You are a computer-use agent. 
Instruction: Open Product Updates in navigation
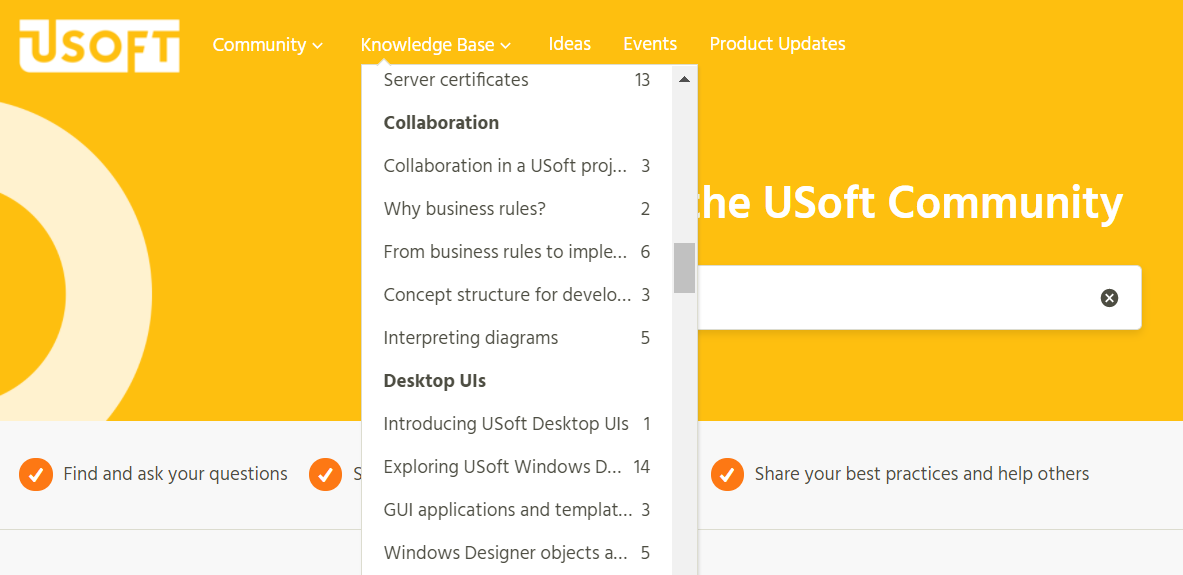click(x=778, y=44)
